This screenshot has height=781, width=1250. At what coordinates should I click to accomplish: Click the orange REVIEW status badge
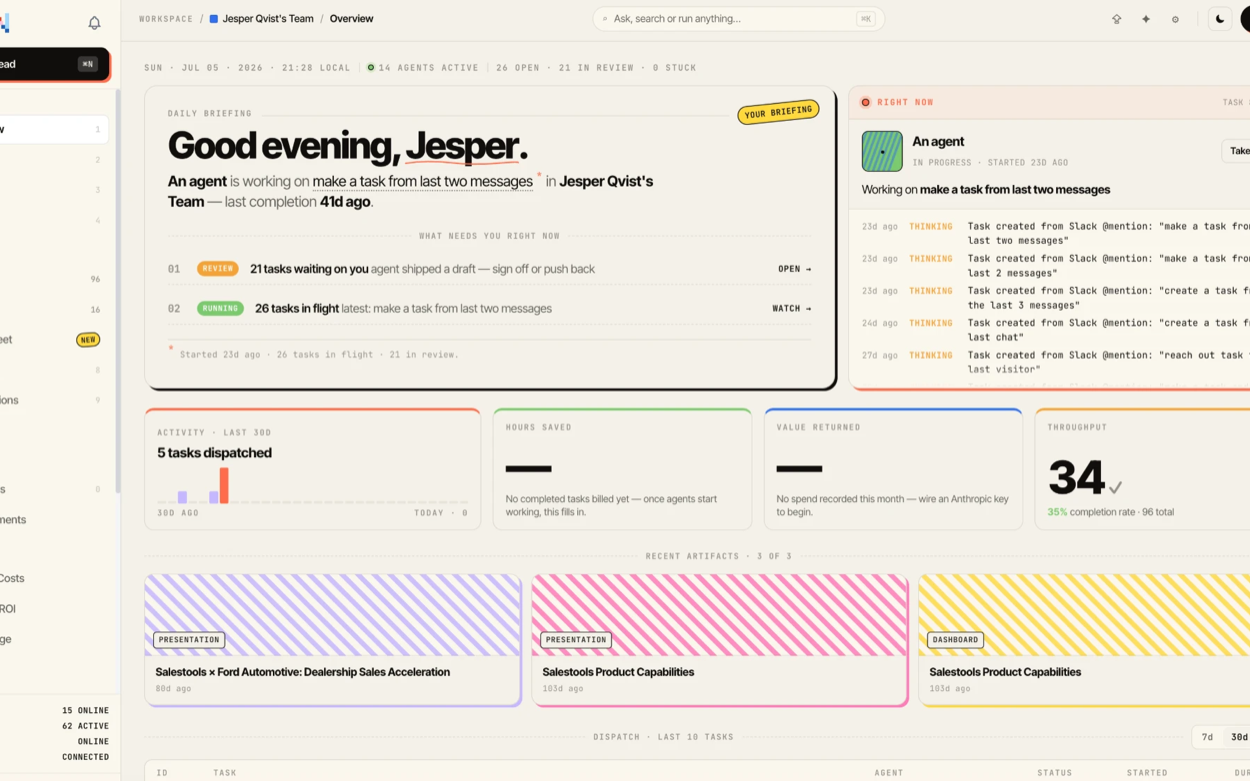click(x=217, y=269)
